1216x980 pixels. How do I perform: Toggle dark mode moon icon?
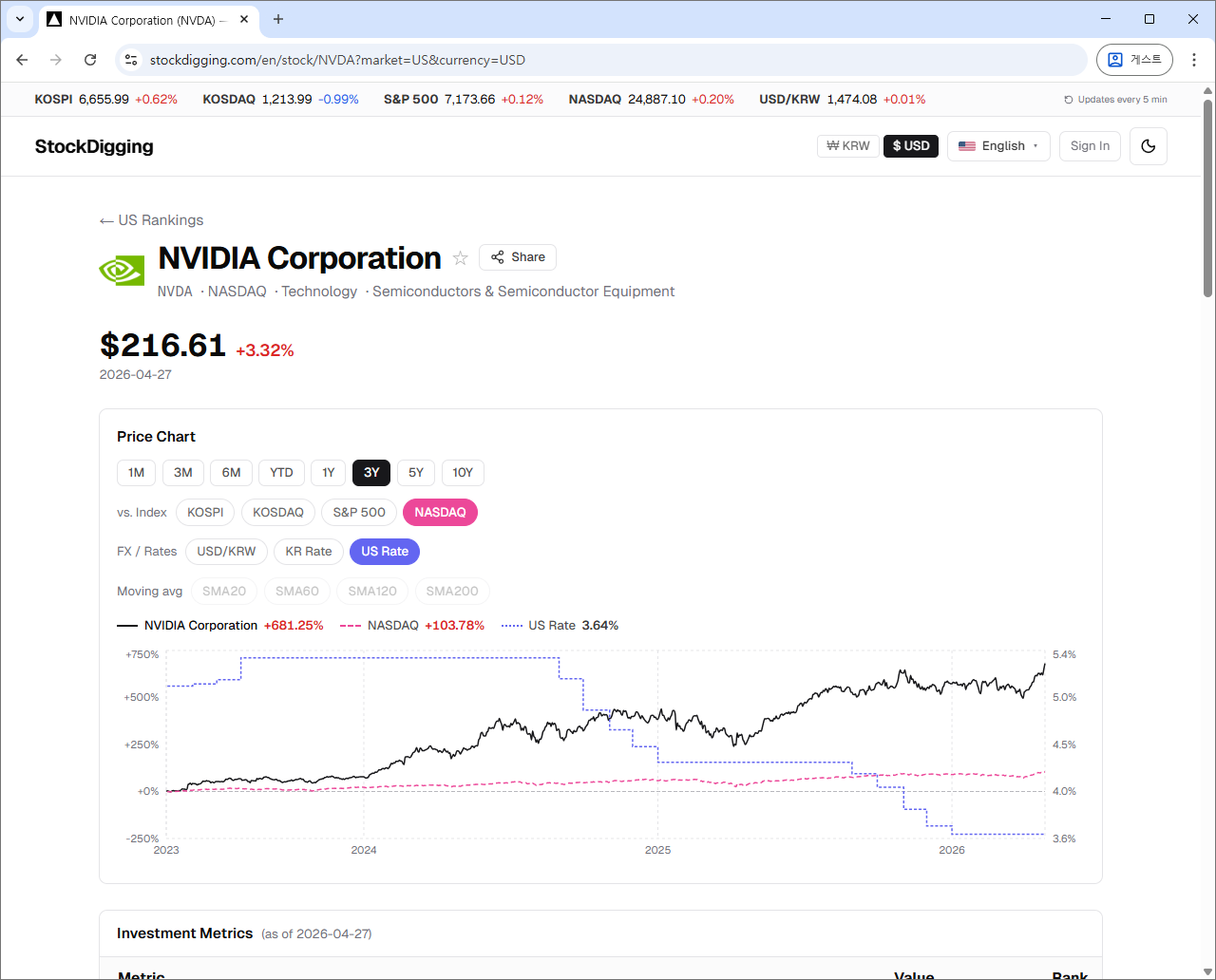pos(1148,146)
